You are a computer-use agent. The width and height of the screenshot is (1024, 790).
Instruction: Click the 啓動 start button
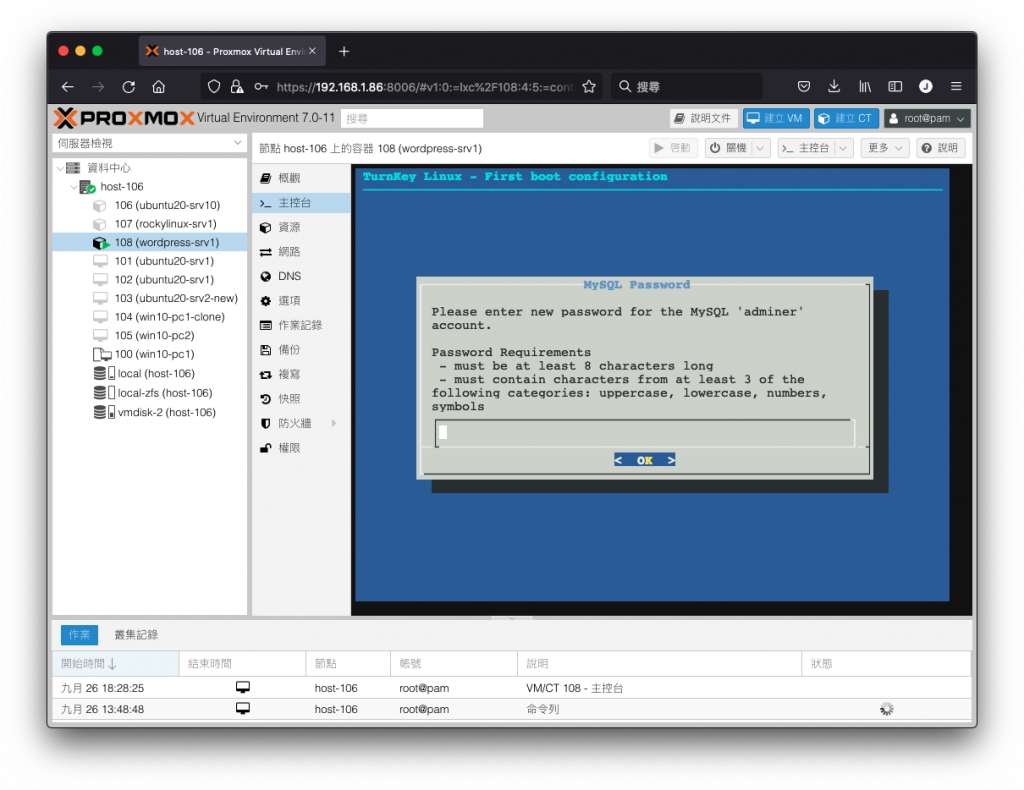(x=673, y=148)
